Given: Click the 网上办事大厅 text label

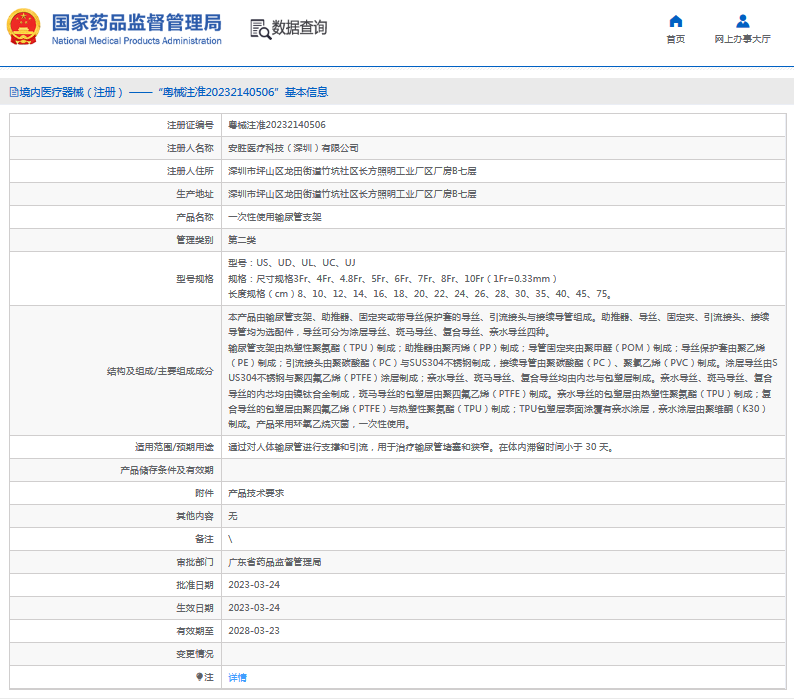Looking at the screenshot, I should click(742, 39).
